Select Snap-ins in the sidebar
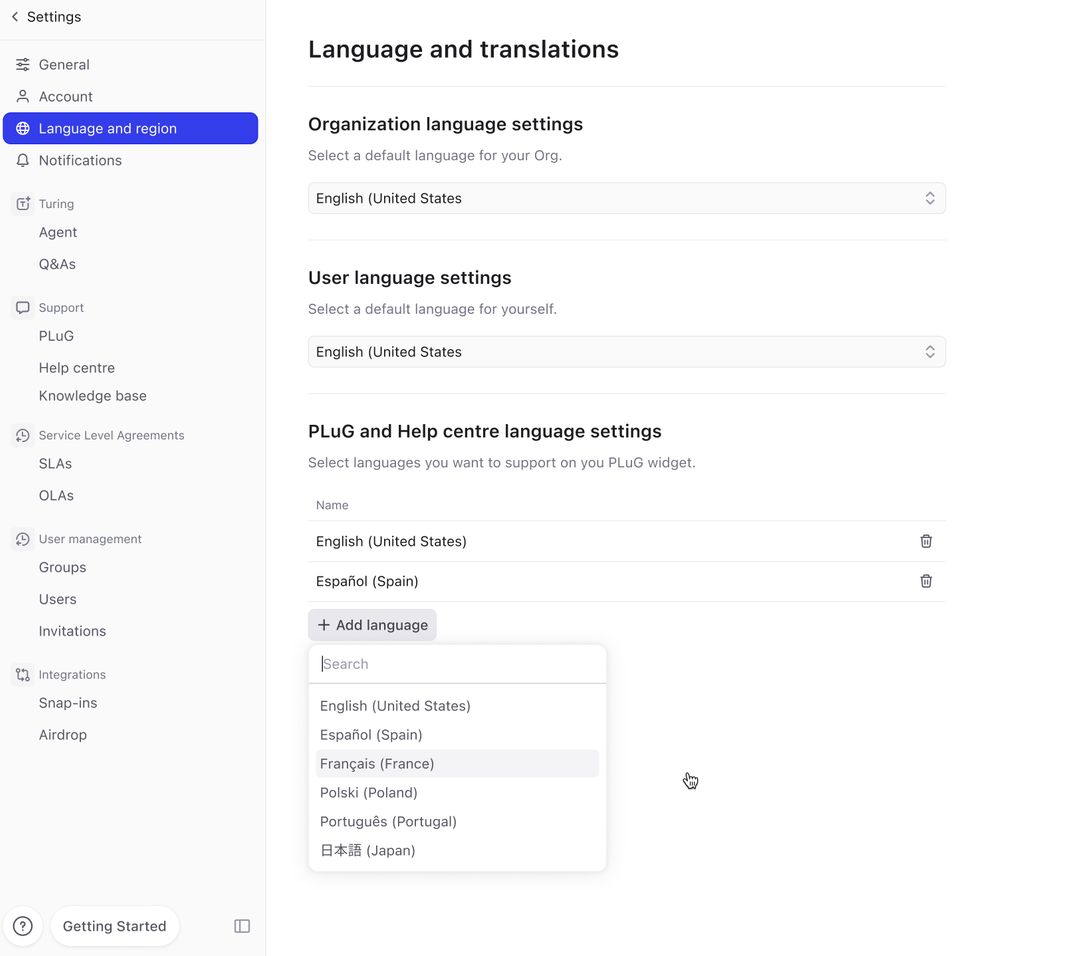Image resolution: width=1080 pixels, height=956 pixels. (67, 702)
